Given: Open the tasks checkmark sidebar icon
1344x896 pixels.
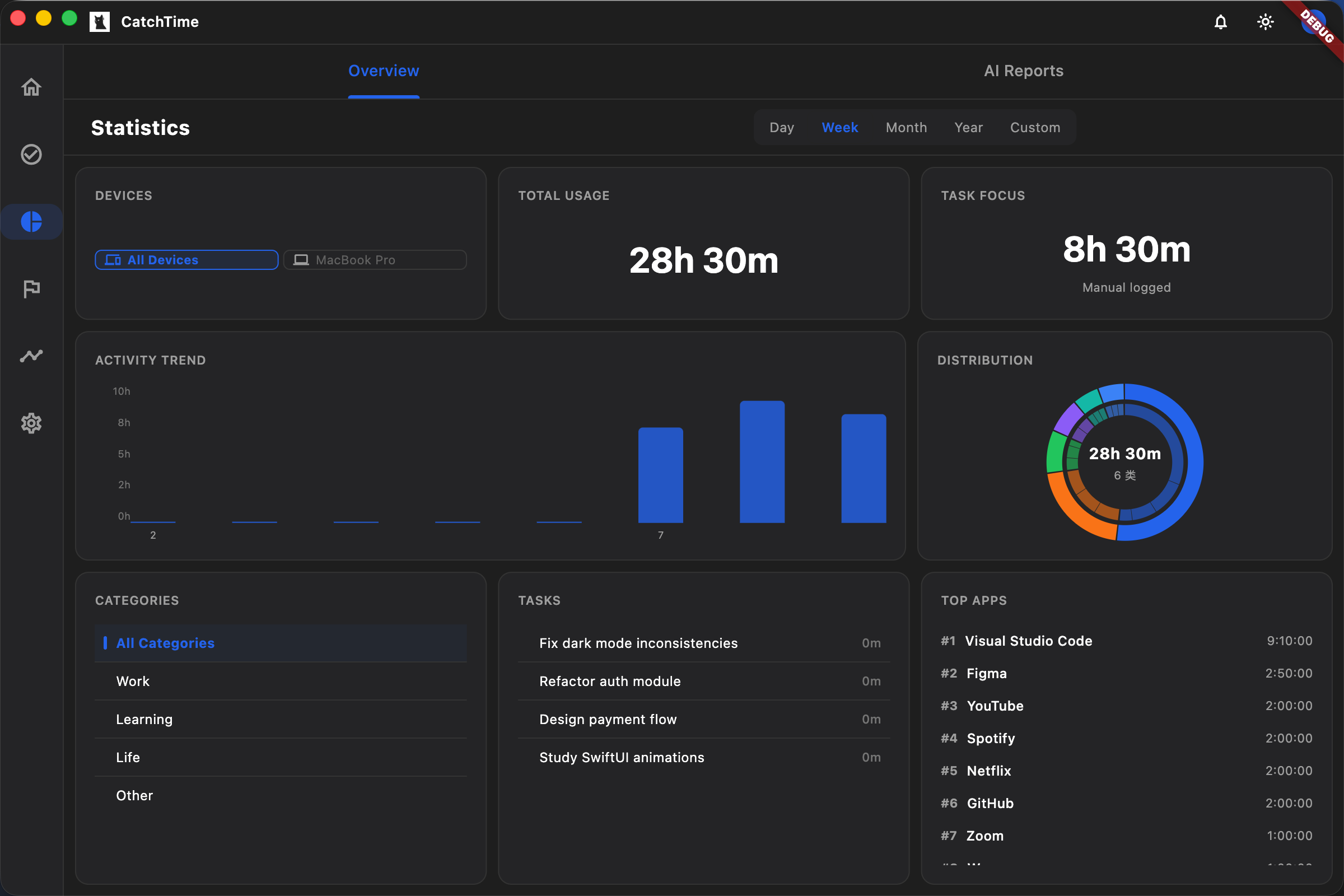Looking at the screenshot, I should [x=31, y=155].
